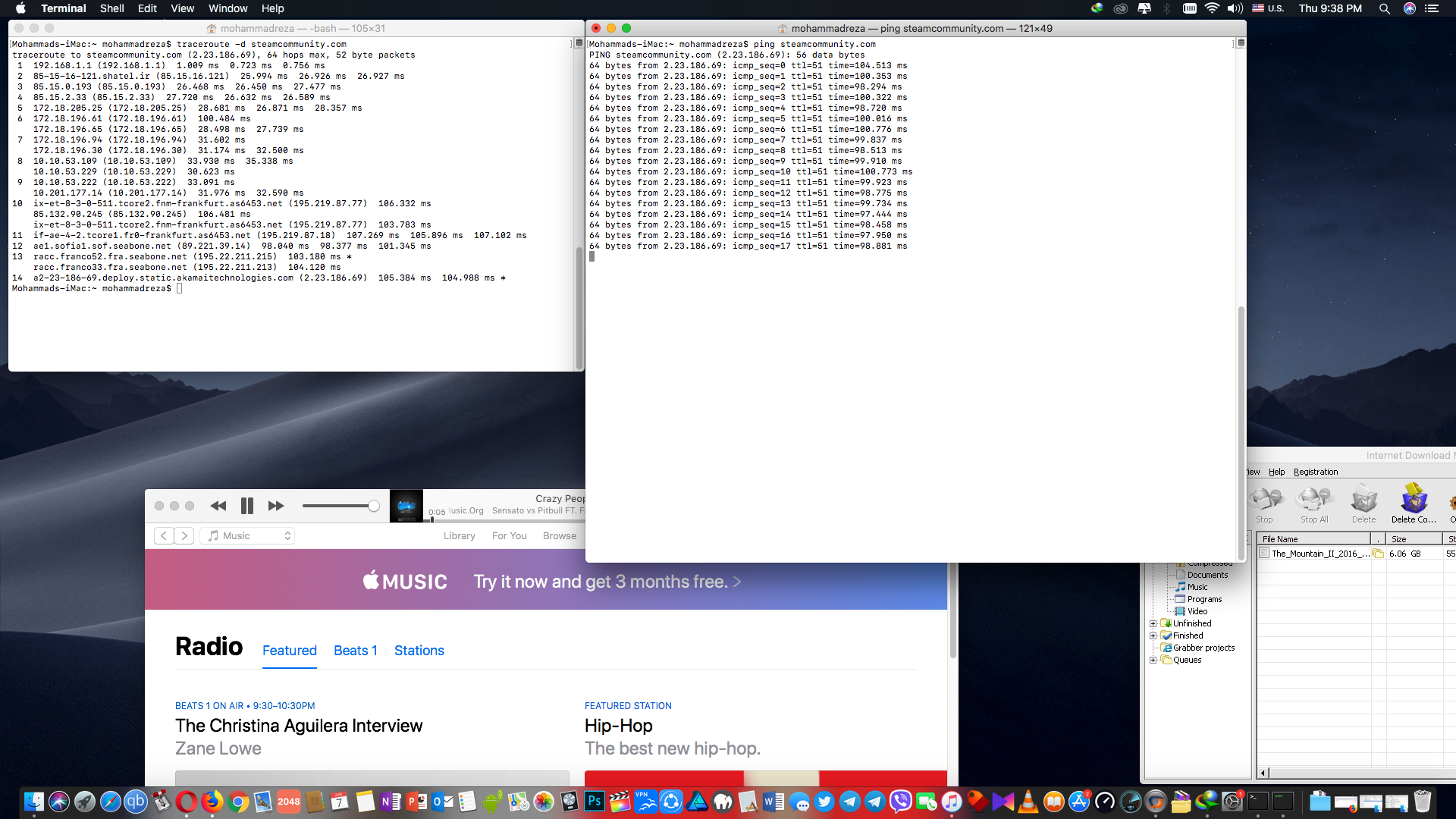This screenshot has height=819, width=1456.
Task: Switch to the Browse tab in iTunes
Action: pyautogui.click(x=560, y=535)
